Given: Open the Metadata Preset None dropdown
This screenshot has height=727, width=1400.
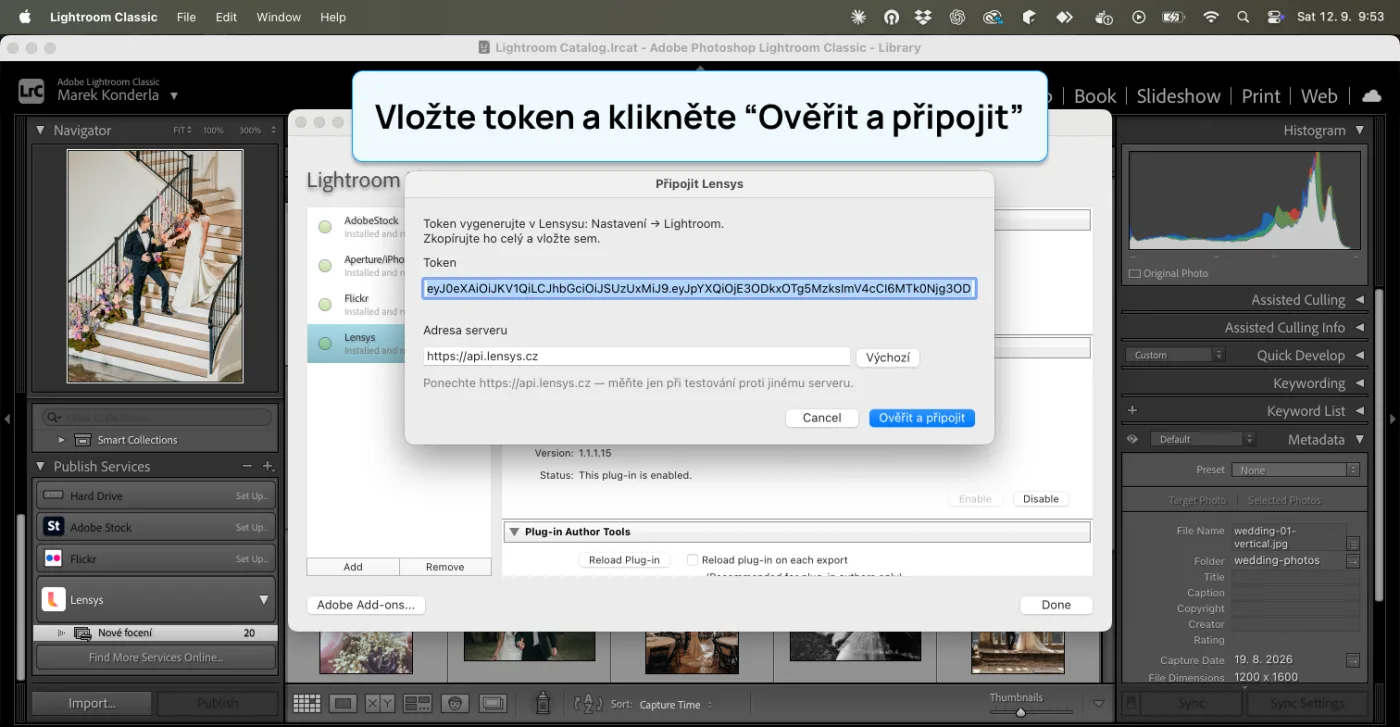Looking at the screenshot, I should pyautogui.click(x=1296, y=470).
